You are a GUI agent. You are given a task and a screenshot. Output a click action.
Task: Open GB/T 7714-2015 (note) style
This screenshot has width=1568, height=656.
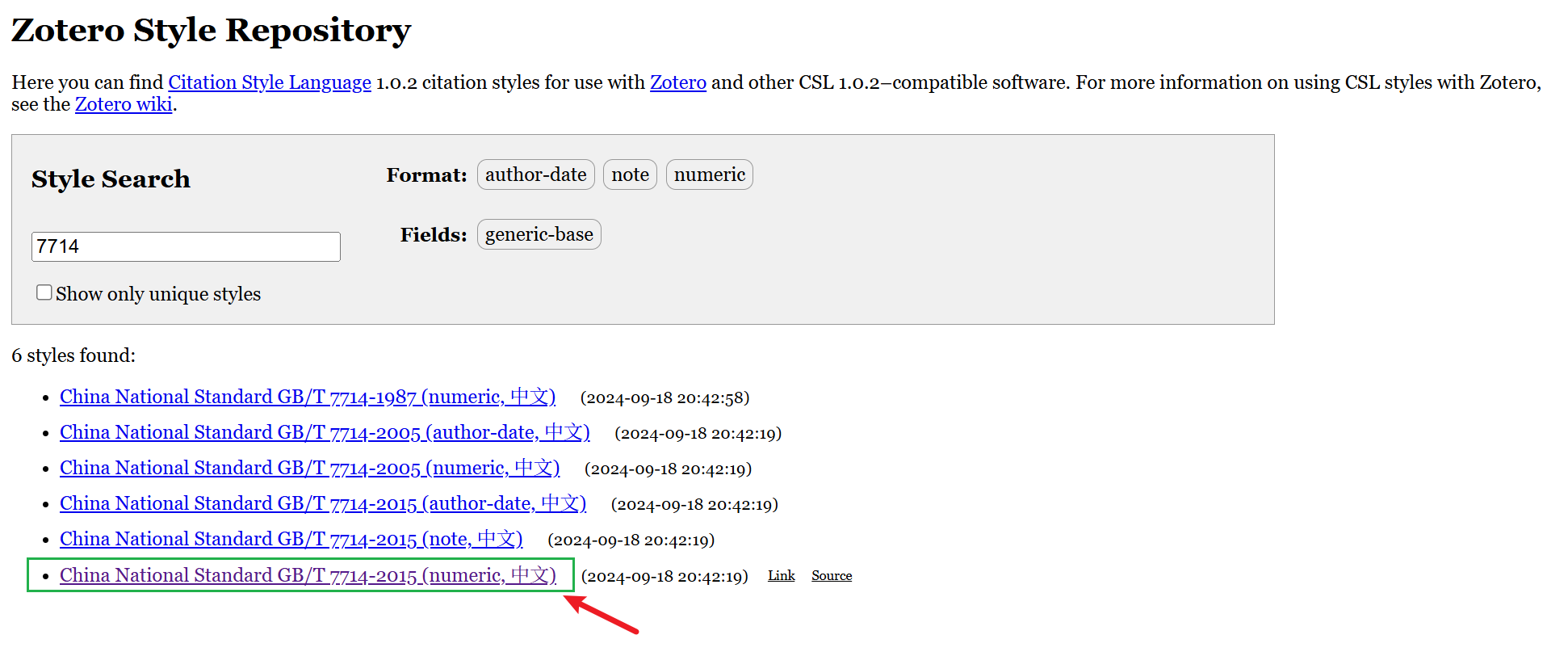pyautogui.click(x=291, y=539)
